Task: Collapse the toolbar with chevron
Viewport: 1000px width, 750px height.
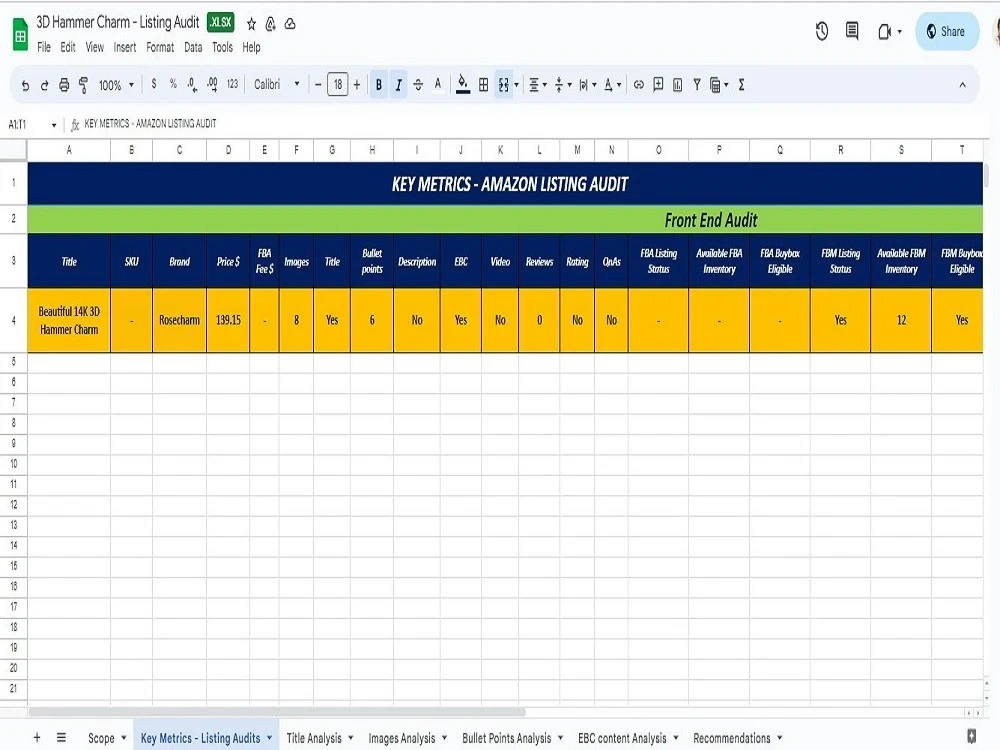Action: pyautogui.click(x=962, y=85)
